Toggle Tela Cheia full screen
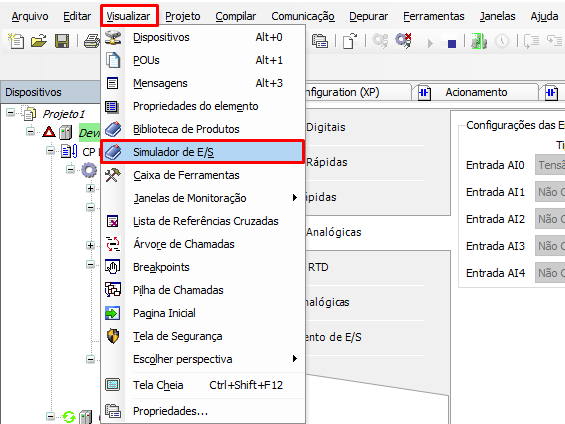This screenshot has height=424, width=565. (x=203, y=385)
